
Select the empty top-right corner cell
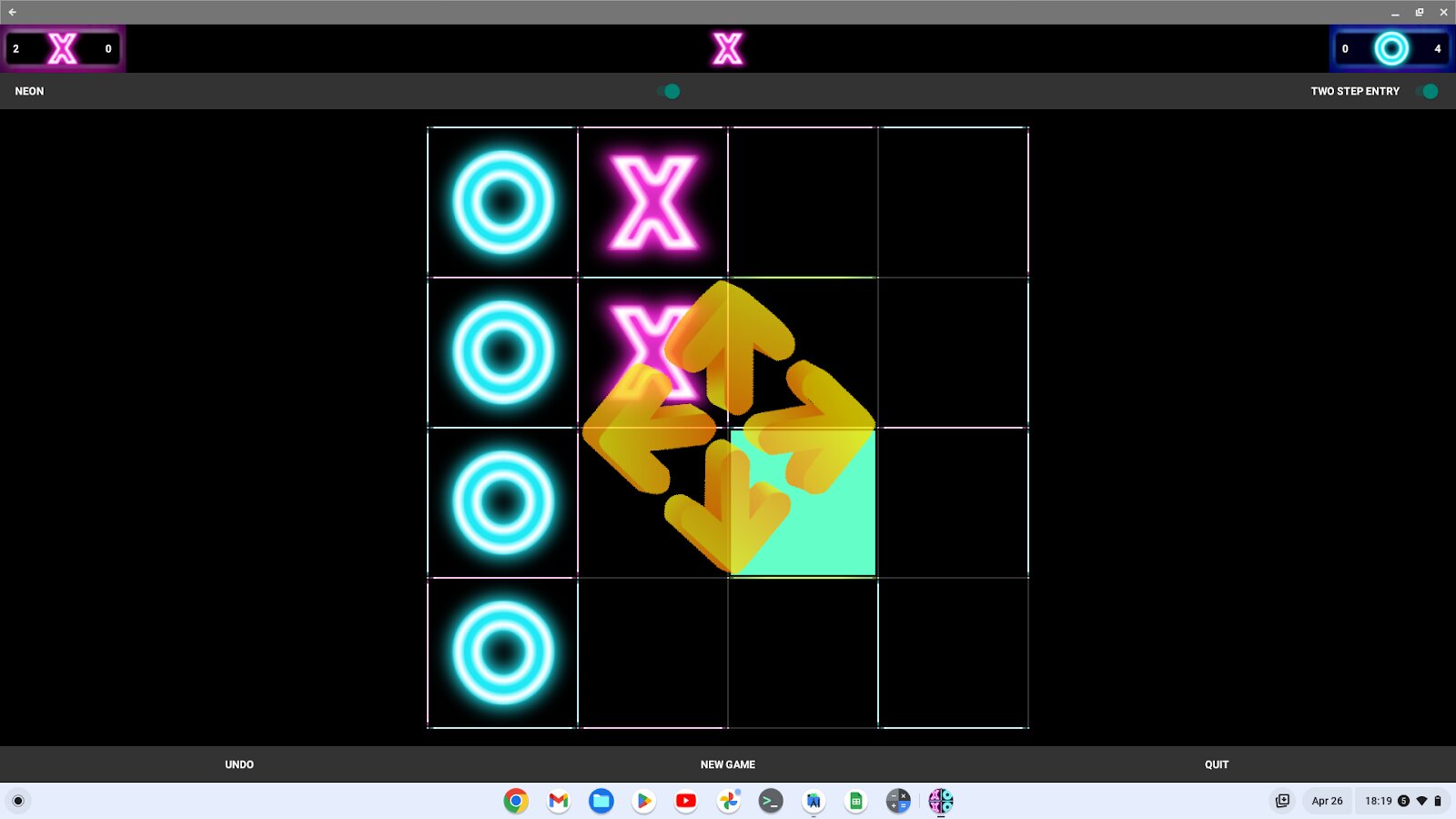coord(954,202)
